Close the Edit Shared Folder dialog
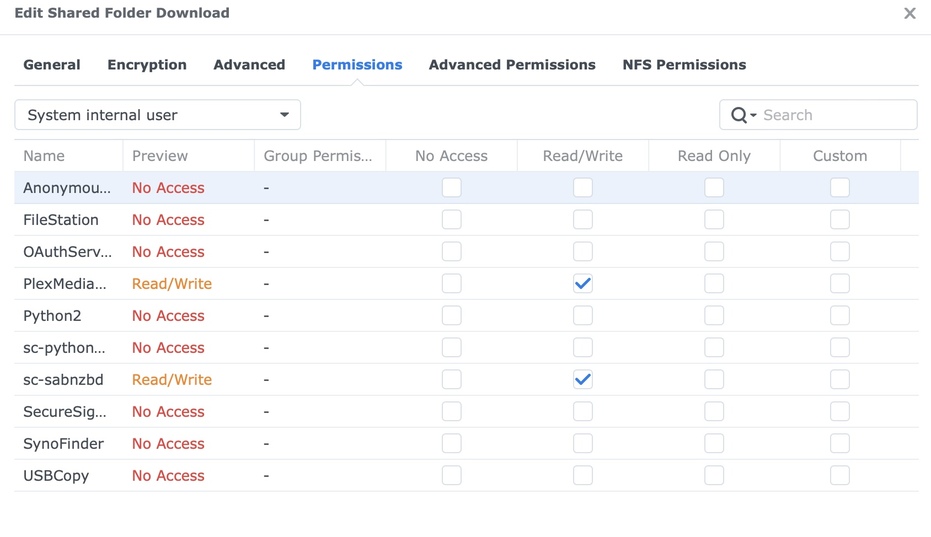 [x=909, y=14]
